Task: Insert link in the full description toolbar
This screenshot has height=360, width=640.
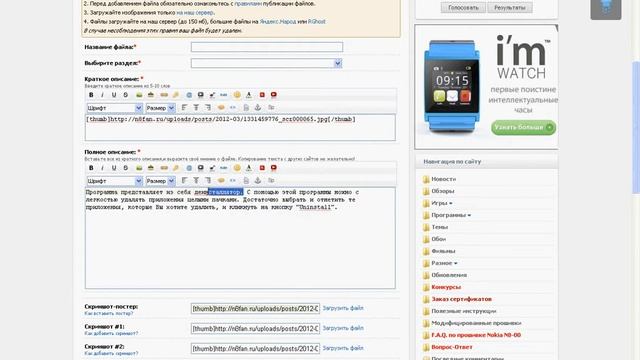Action: coord(164,168)
